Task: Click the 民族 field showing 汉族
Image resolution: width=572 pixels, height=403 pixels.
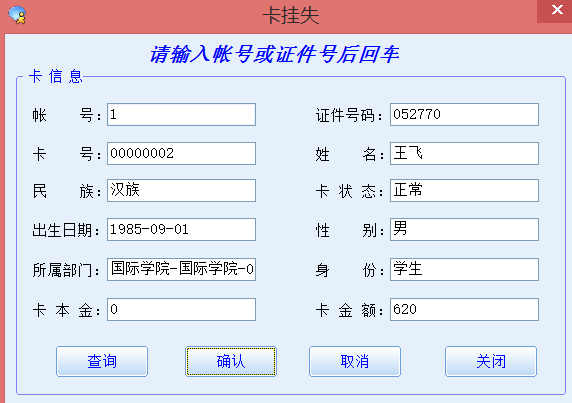Action: (181, 190)
